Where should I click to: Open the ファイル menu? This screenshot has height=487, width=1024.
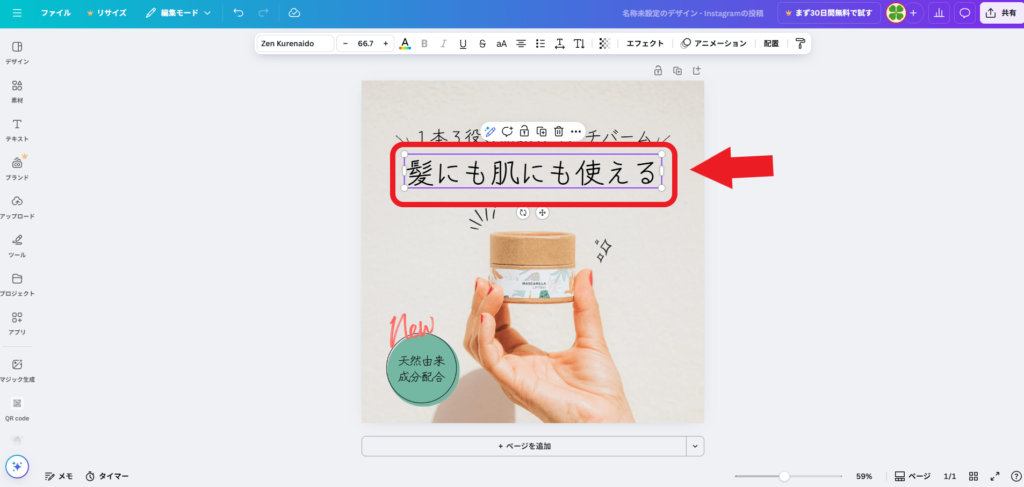click(55, 13)
